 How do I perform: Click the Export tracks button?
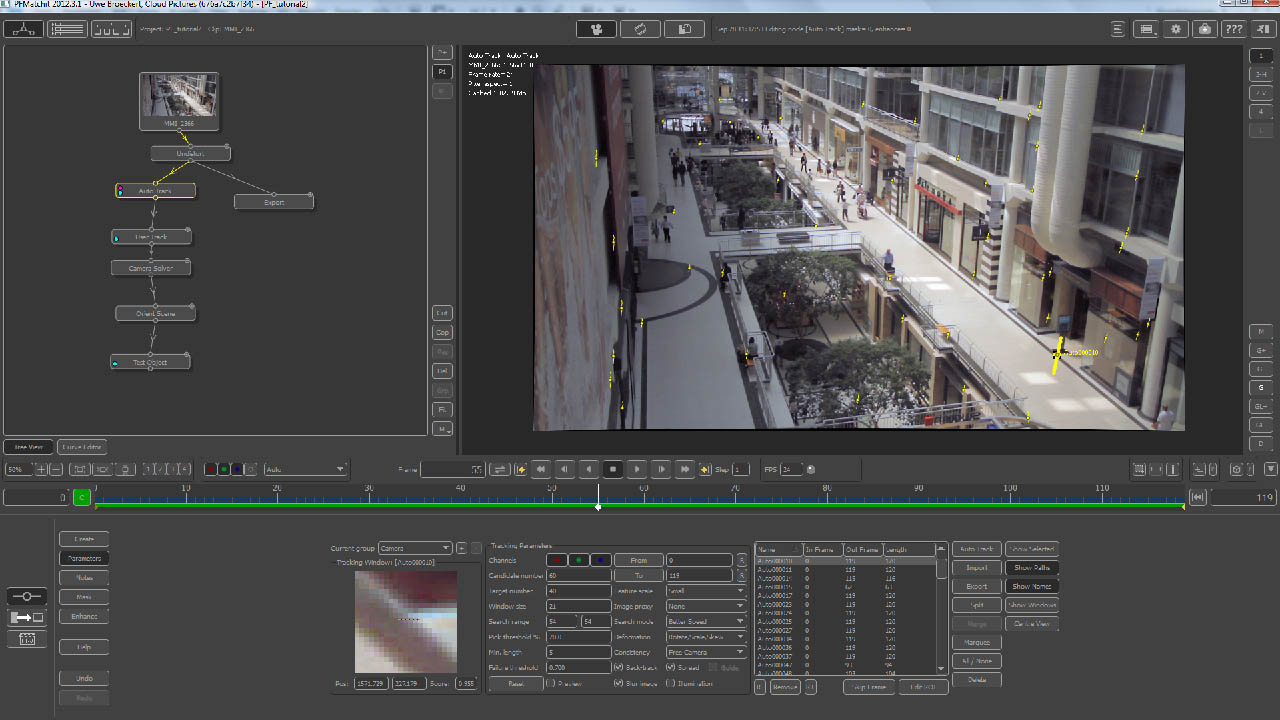coord(976,587)
